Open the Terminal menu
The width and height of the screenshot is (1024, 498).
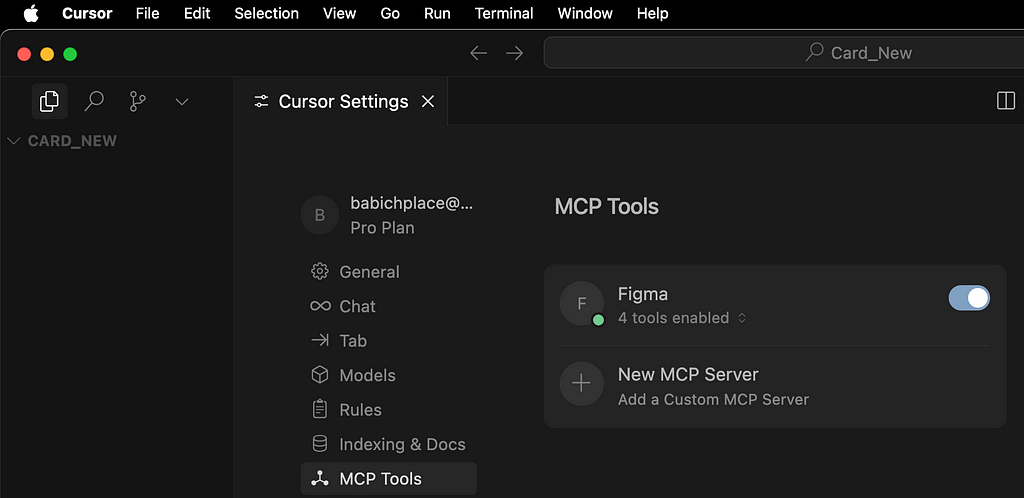pyautogui.click(x=504, y=14)
